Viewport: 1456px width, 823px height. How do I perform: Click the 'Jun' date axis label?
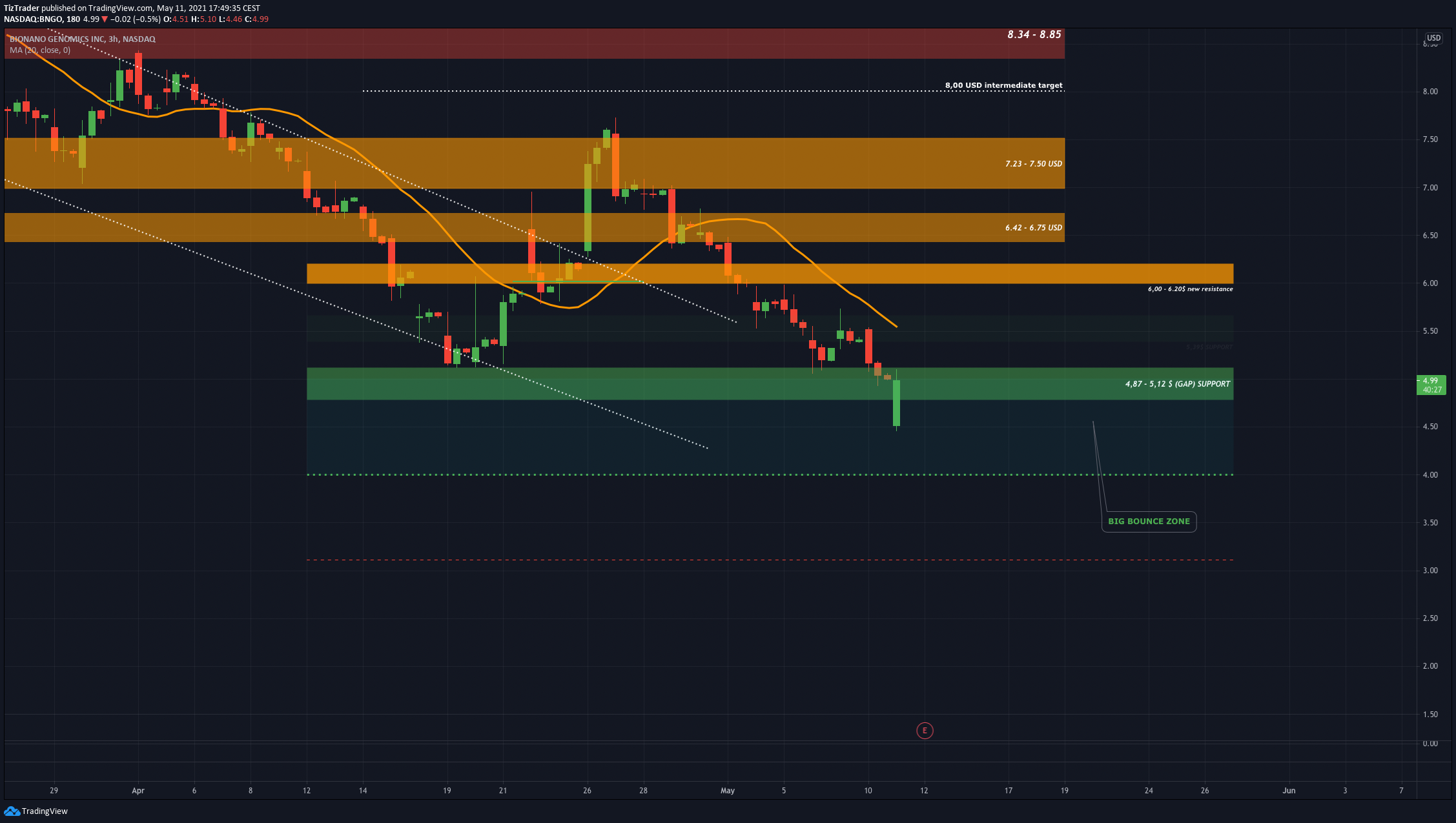pos(1289,791)
